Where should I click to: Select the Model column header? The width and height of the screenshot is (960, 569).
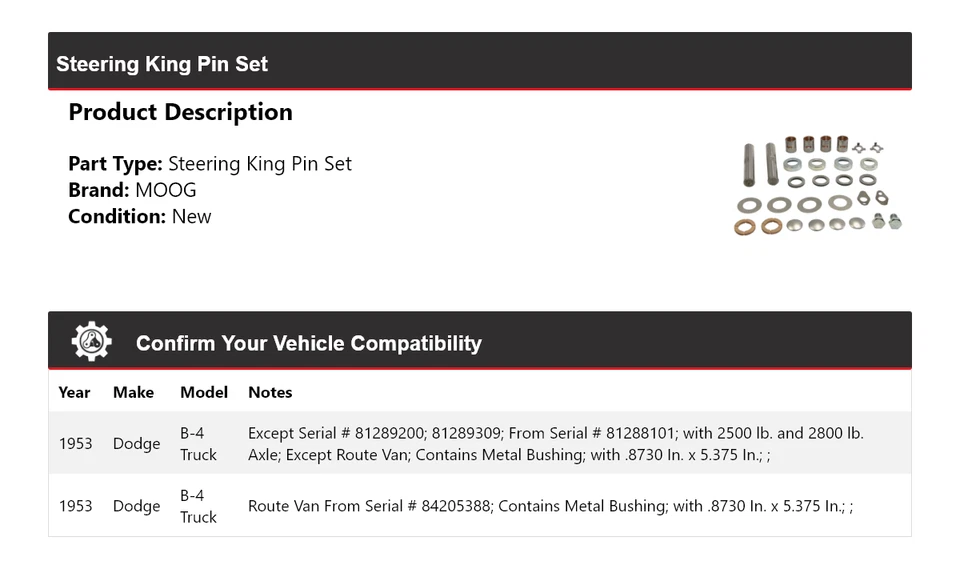coord(204,392)
